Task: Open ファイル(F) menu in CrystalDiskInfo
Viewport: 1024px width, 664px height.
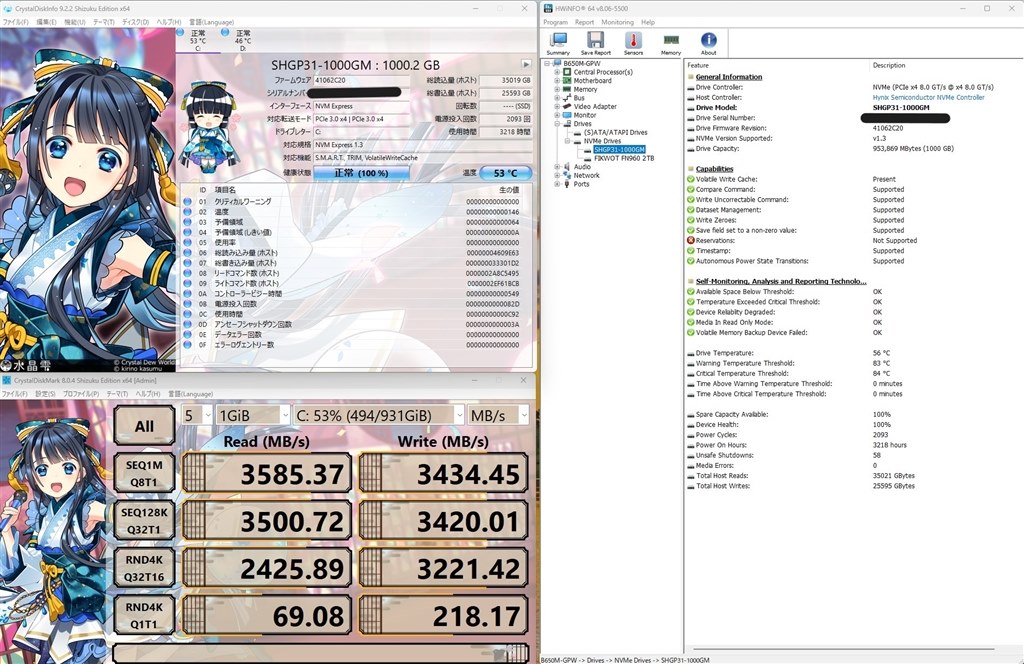Action: (x=15, y=22)
